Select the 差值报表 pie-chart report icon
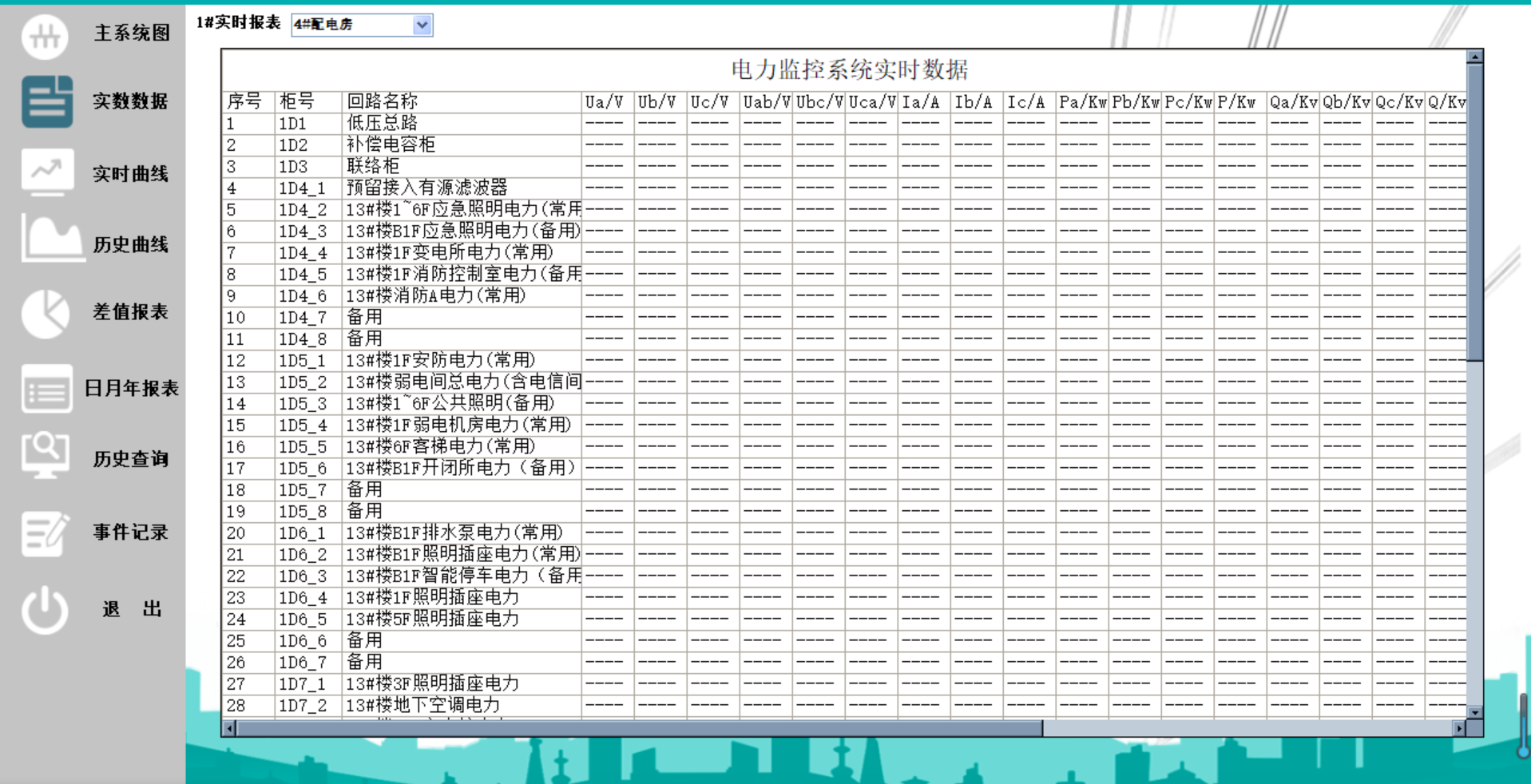 46,313
